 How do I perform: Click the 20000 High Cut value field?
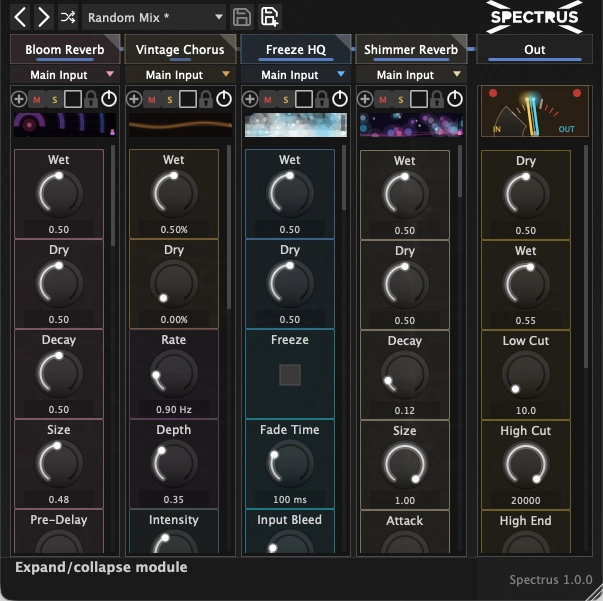(526, 501)
